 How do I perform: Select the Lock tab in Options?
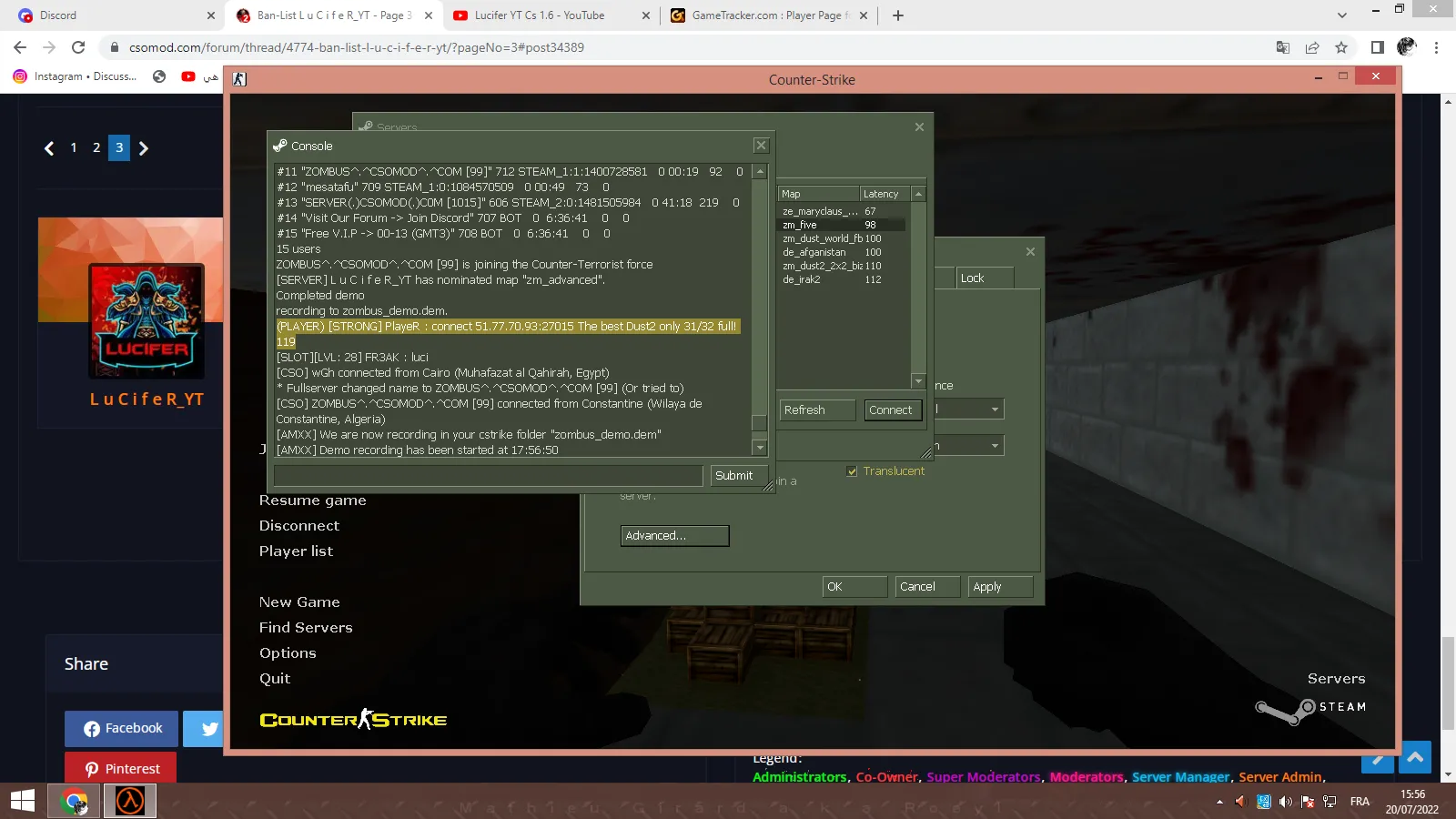coord(985,278)
